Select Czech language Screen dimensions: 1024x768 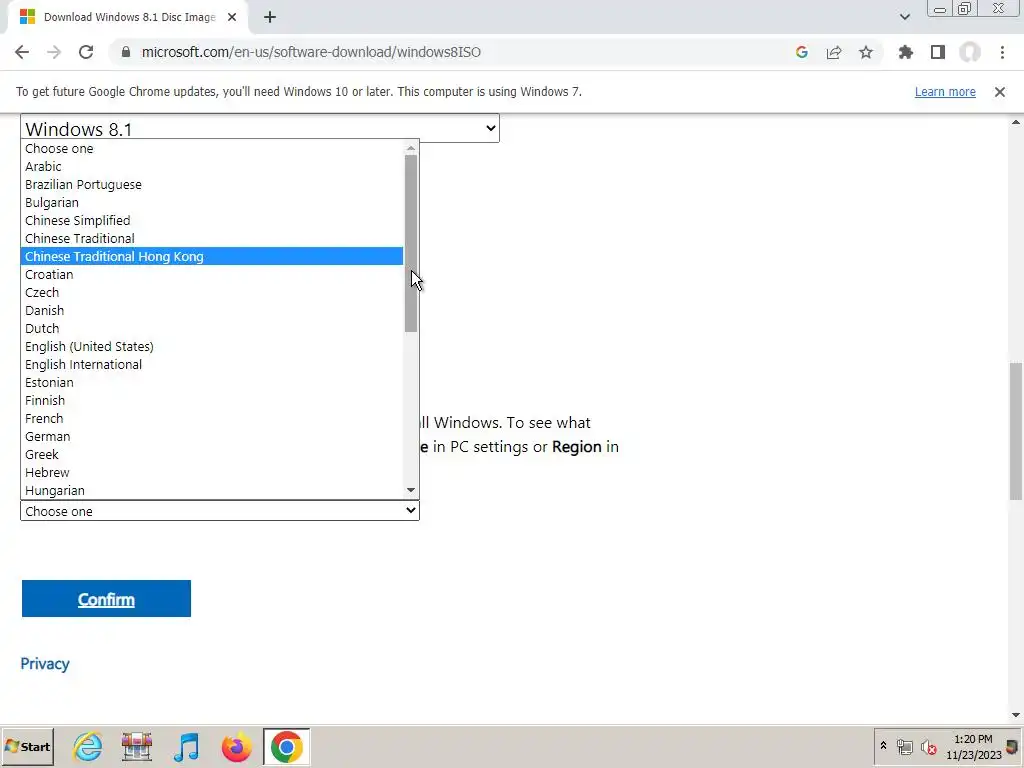pyautogui.click(x=212, y=293)
